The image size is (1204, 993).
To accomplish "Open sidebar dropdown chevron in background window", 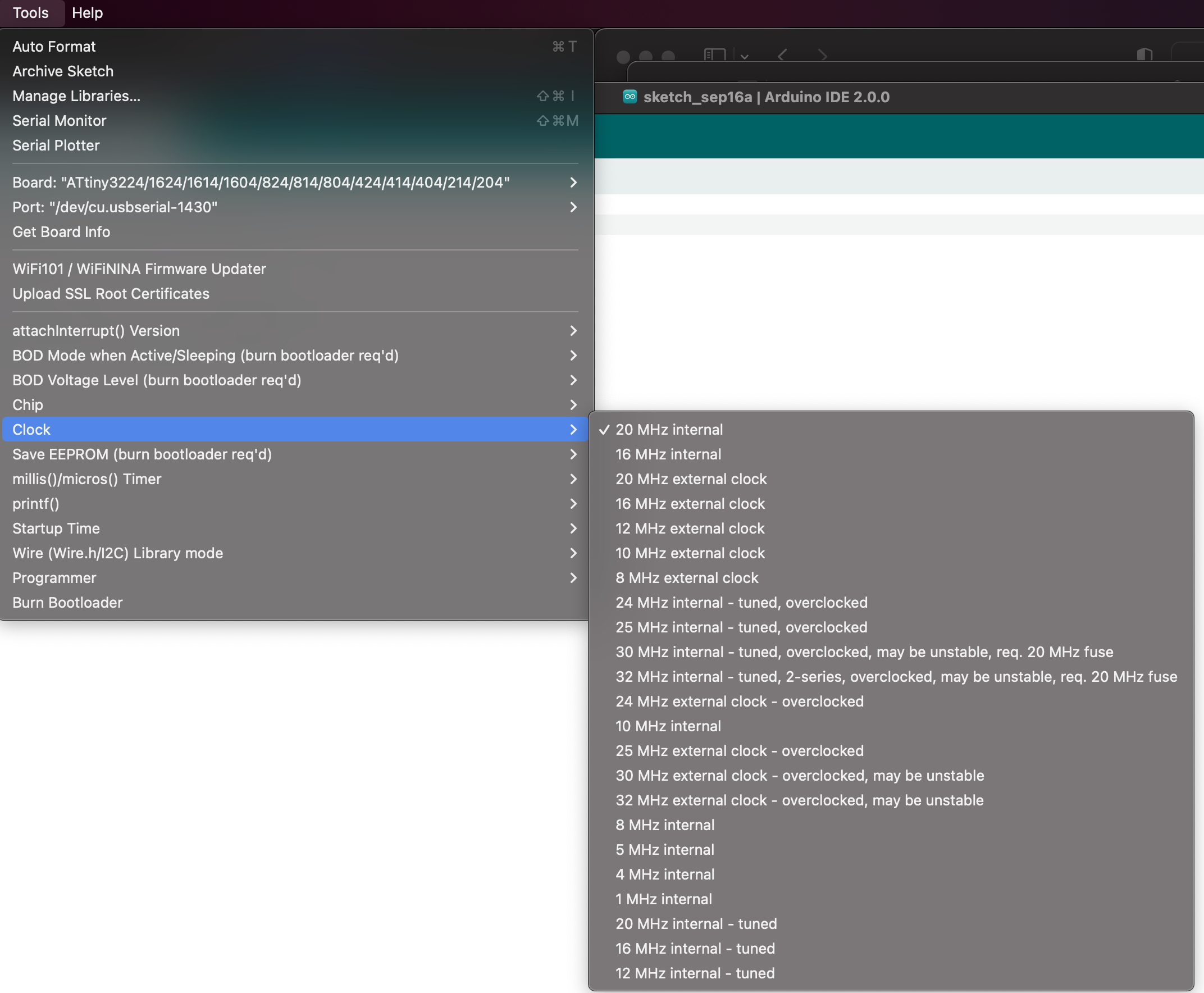I will pos(744,56).
